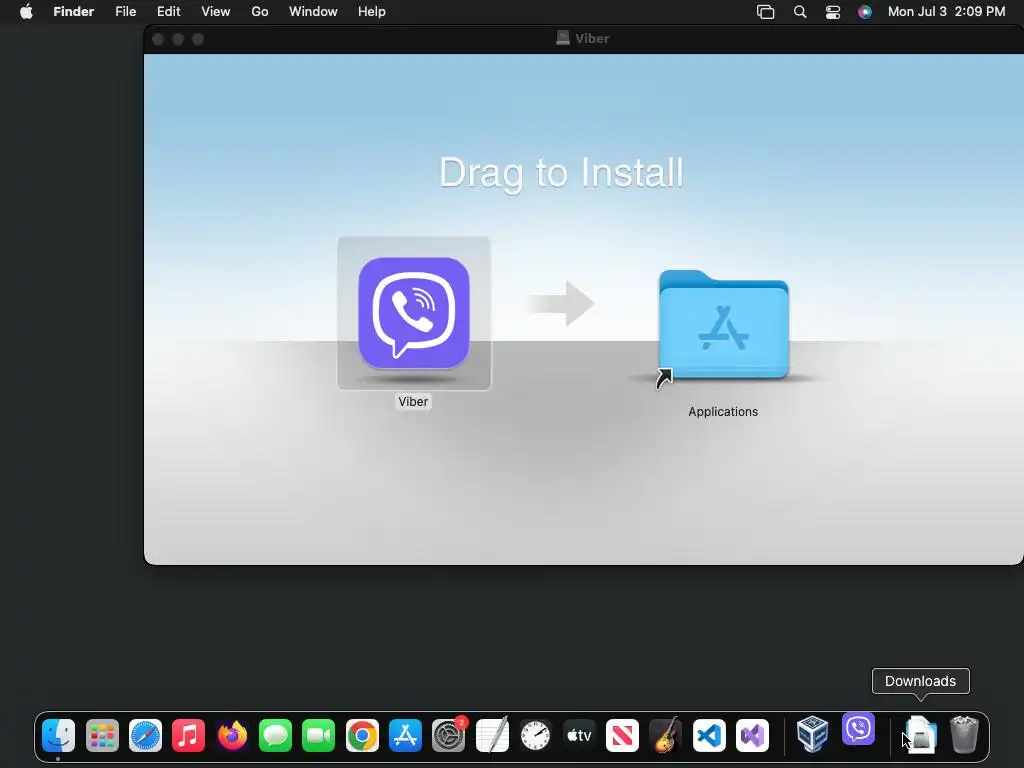Open Messages from the dock

pos(275,735)
